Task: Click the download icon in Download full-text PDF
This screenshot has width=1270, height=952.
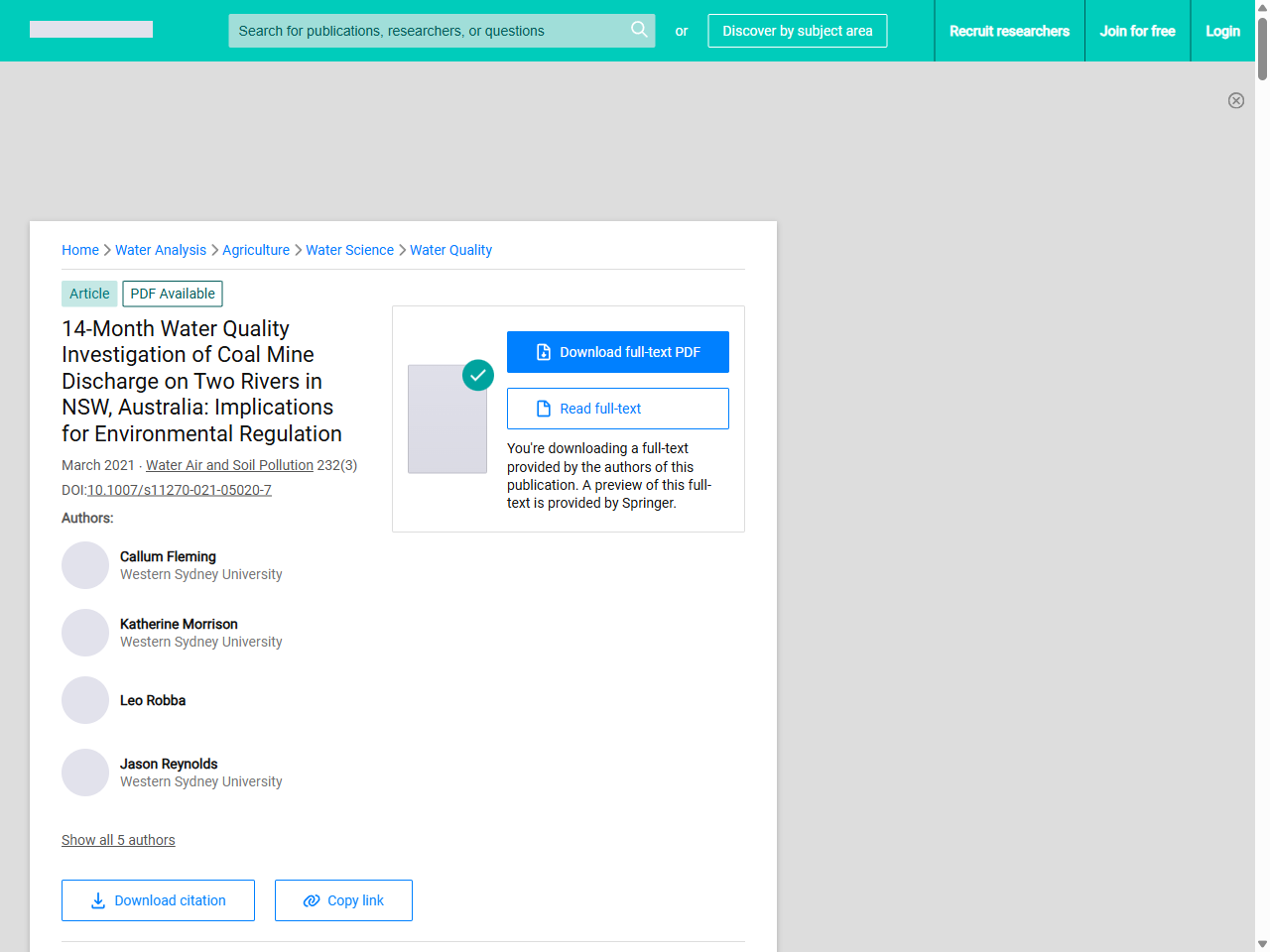Action: (x=543, y=351)
